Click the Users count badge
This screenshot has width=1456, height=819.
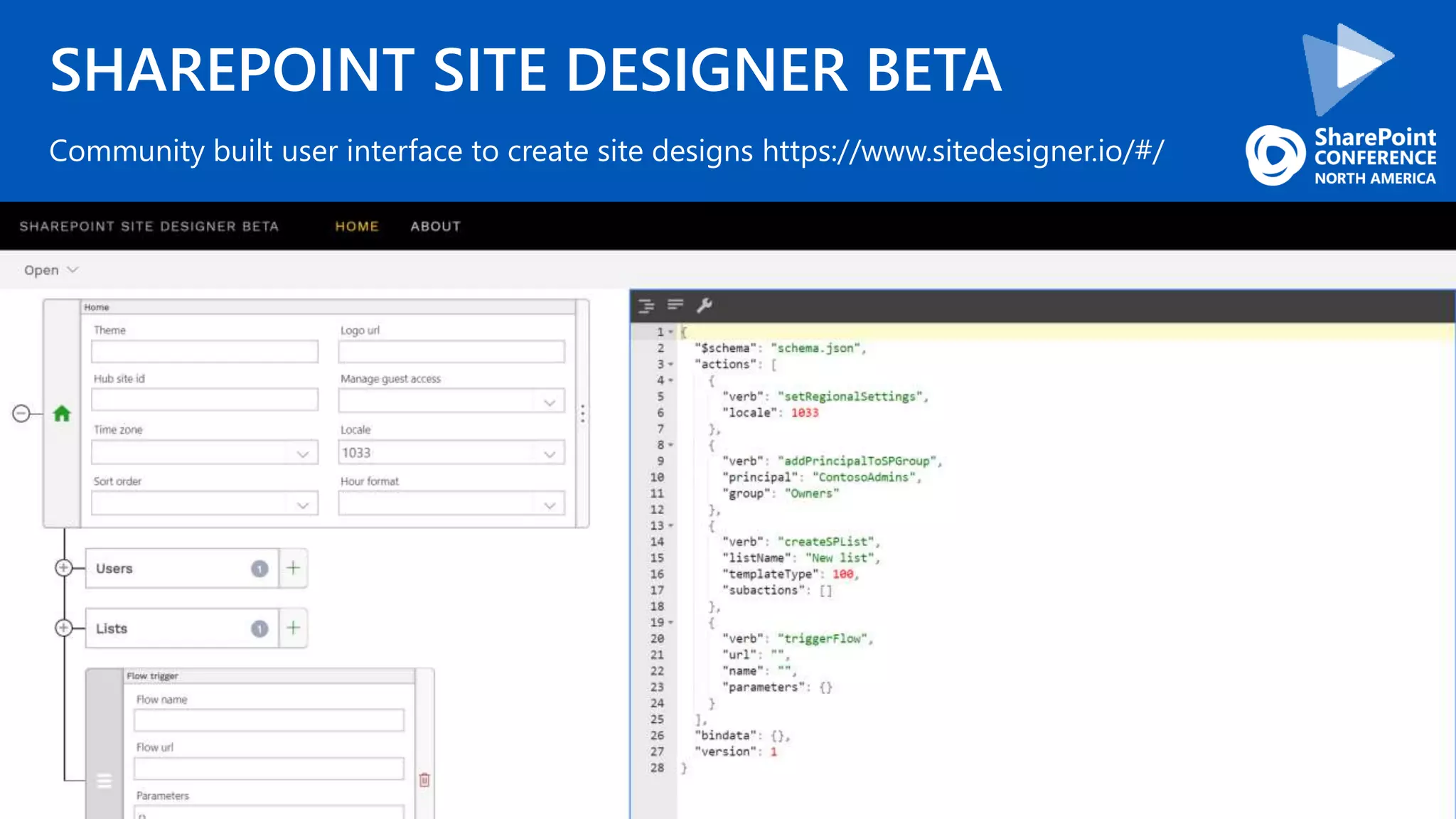259,569
